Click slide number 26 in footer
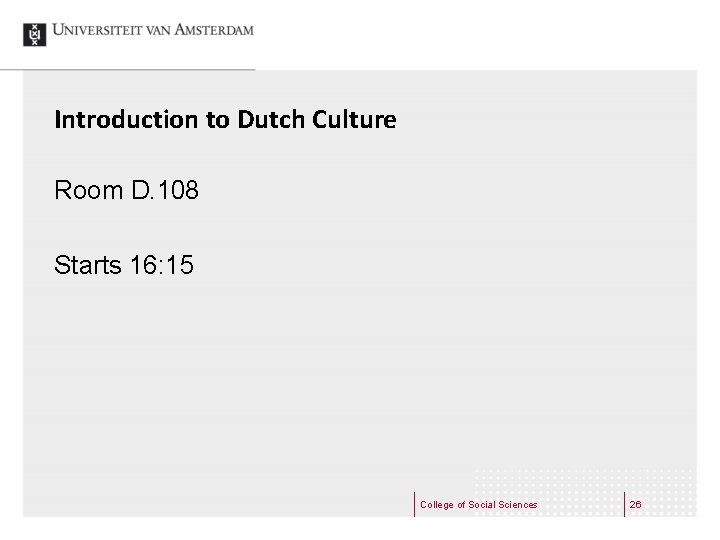The width and height of the screenshot is (720, 540). click(x=636, y=505)
